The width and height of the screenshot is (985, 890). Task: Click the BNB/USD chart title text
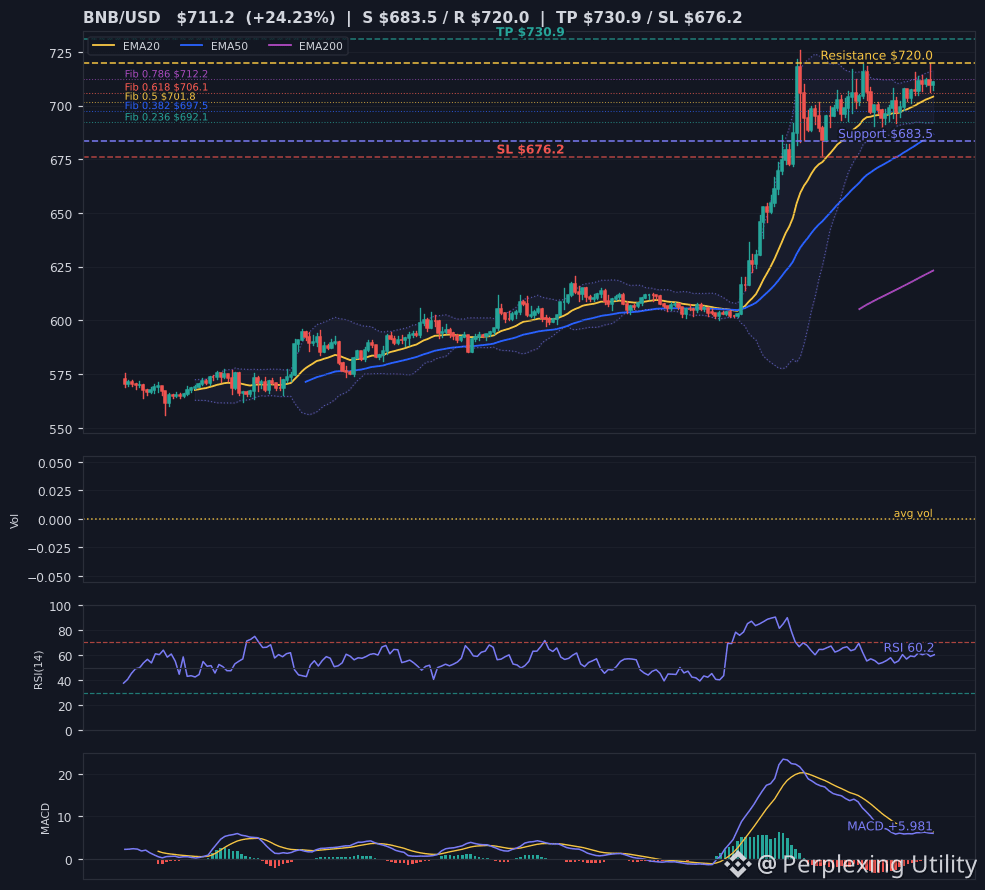(x=122, y=18)
